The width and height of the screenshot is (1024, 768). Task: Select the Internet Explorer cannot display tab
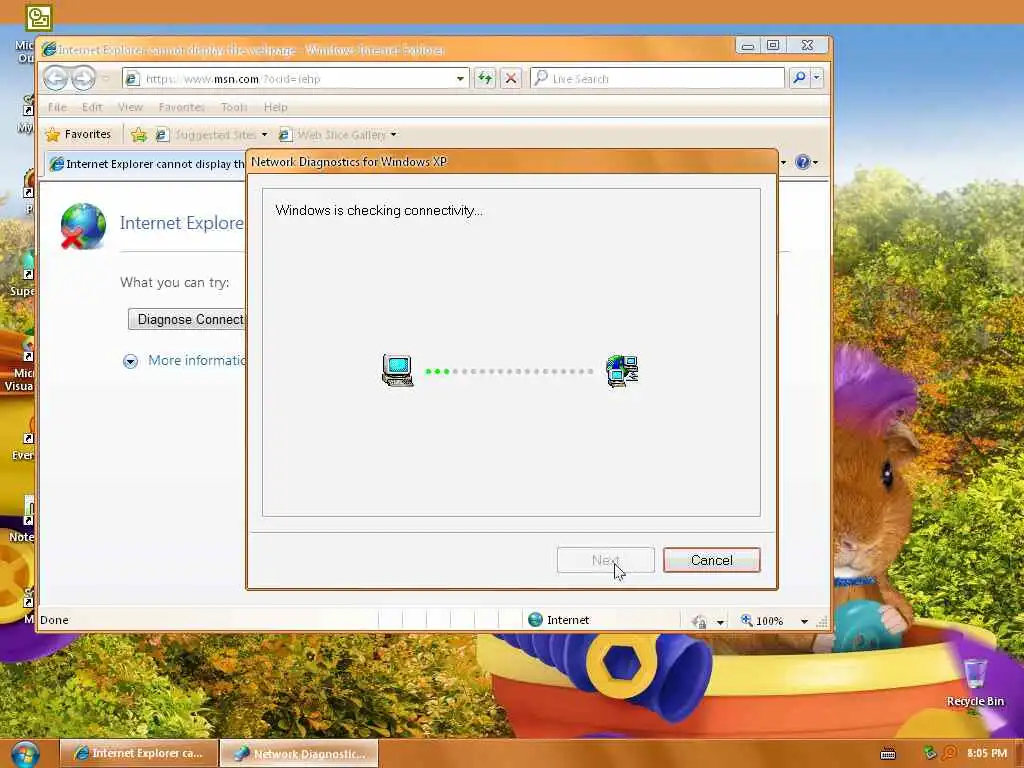click(147, 164)
